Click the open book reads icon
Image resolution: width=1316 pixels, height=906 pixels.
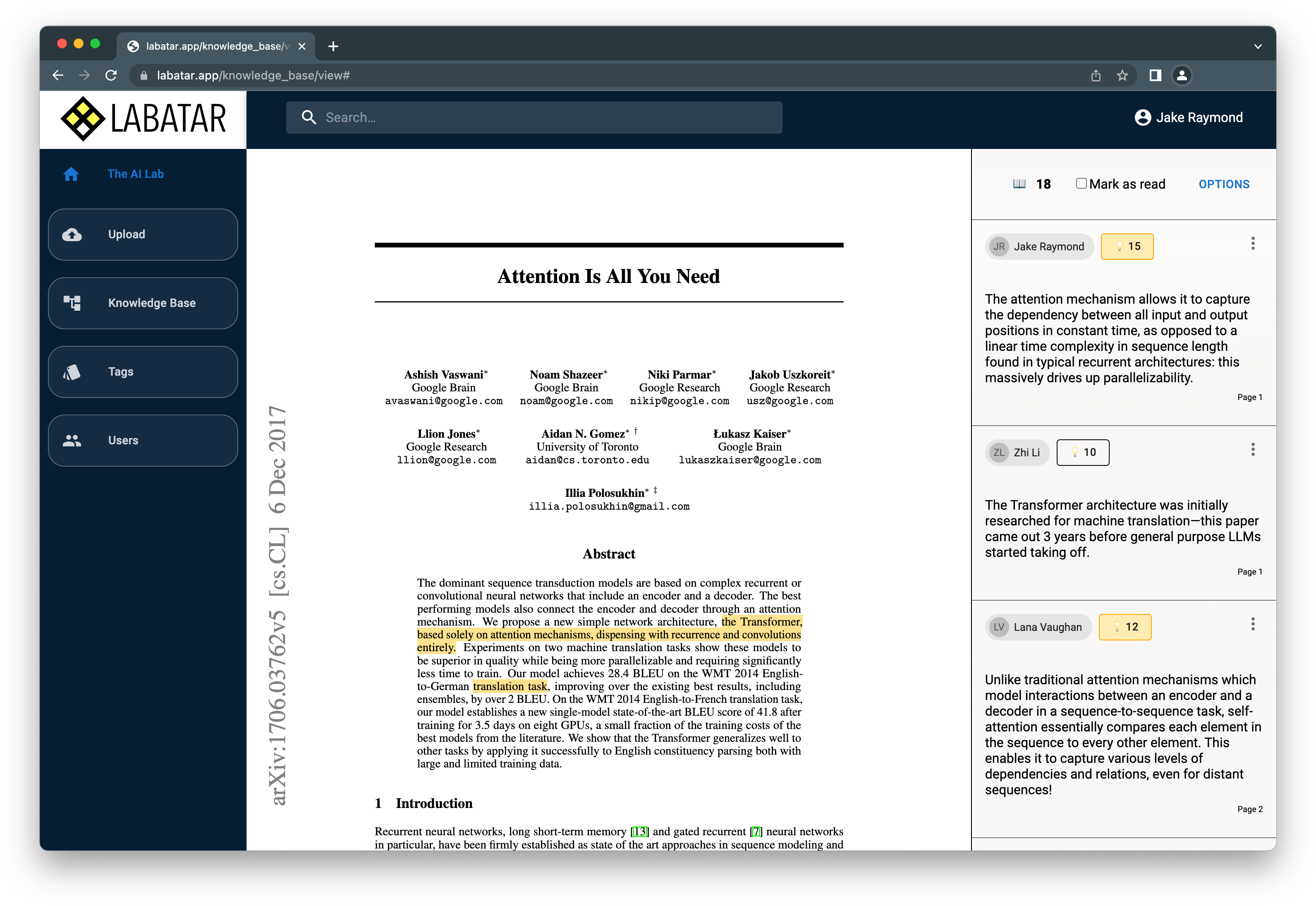pyautogui.click(x=1019, y=184)
